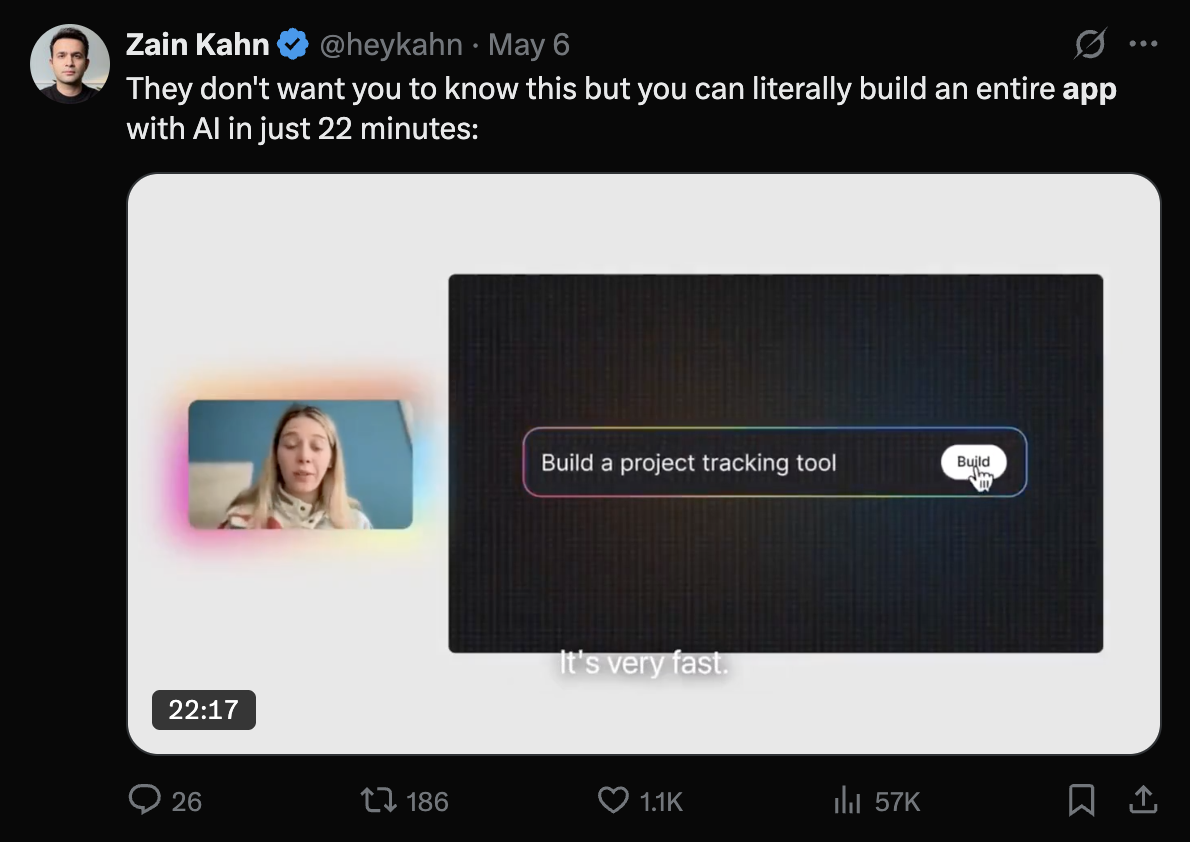The width and height of the screenshot is (1190, 842).
Task: Click the 22:17 video duration badge
Action: tap(204, 710)
